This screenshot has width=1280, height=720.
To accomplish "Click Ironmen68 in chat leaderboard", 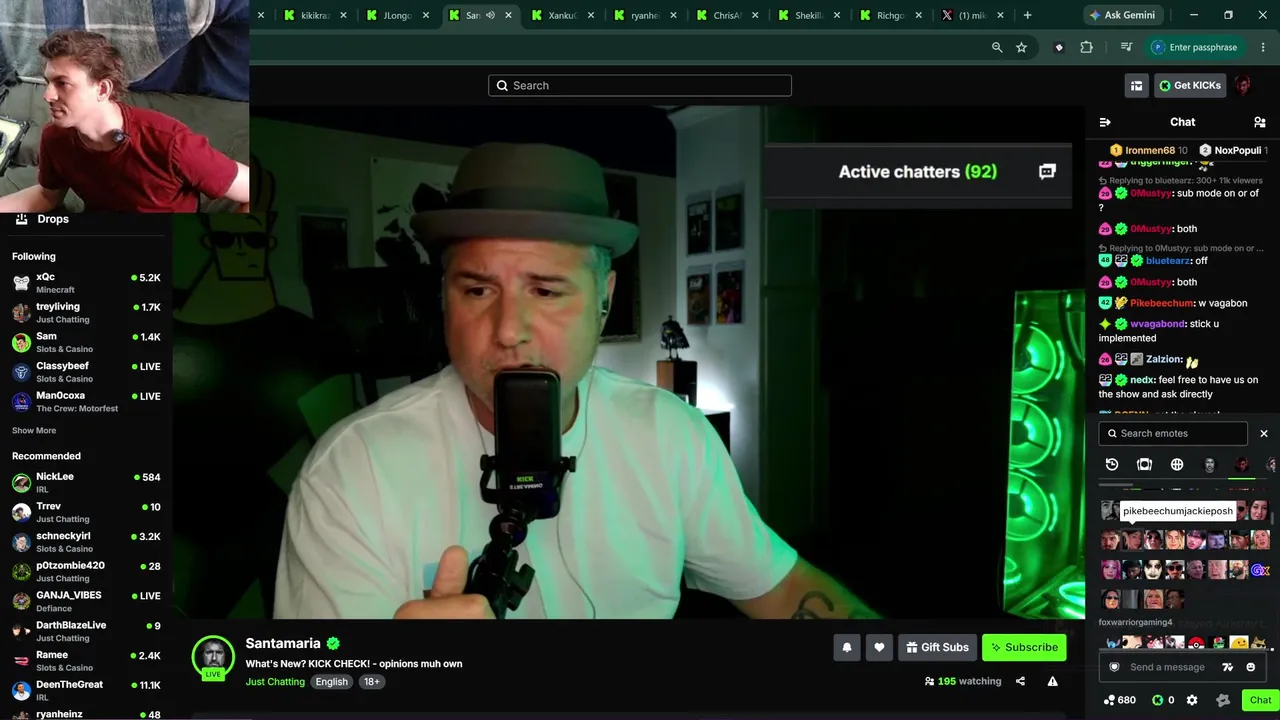I will point(1150,150).
